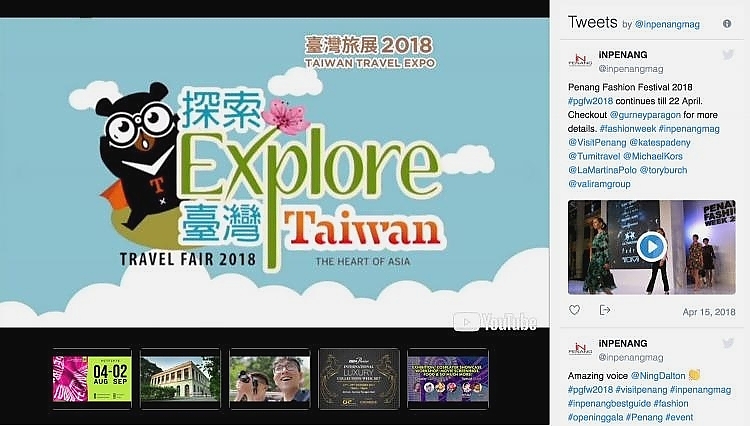Open the Apr 15, 2018 tweet date link
Viewport: 750px width, 426px height.
(709, 312)
